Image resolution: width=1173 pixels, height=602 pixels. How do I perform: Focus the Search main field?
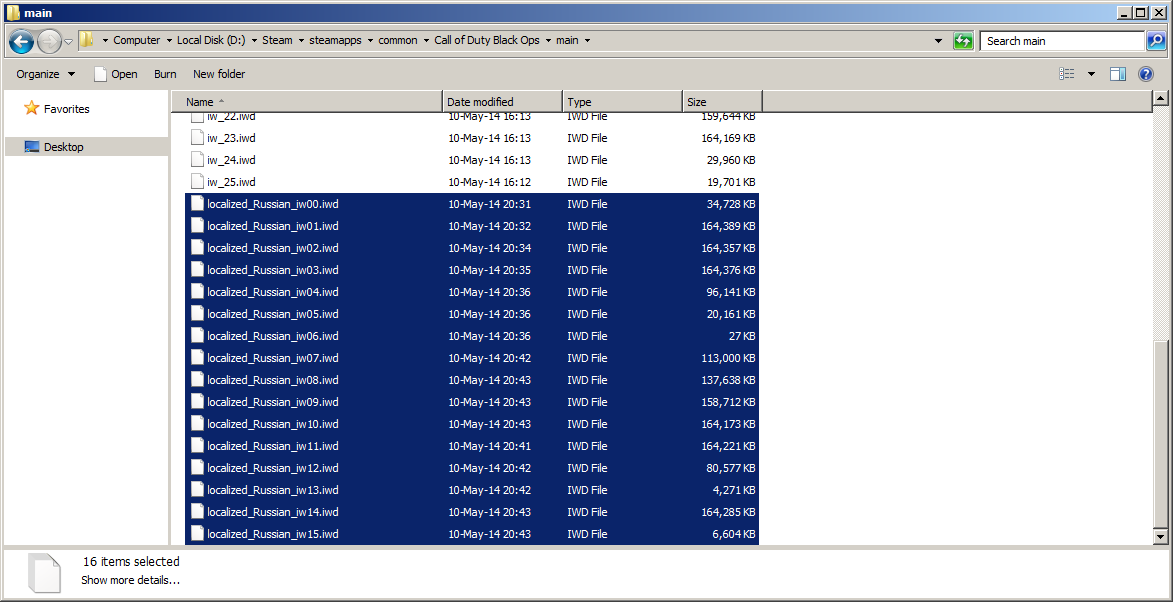click(x=1062, y=41)
